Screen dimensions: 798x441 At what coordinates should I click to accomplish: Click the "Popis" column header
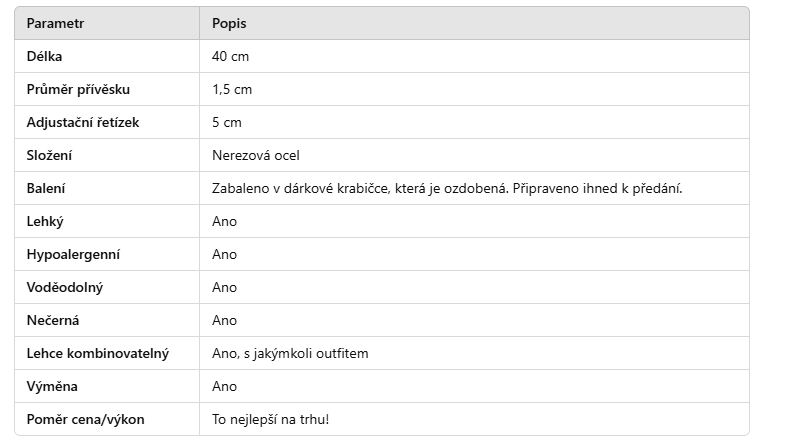click(x=229, y=23)
